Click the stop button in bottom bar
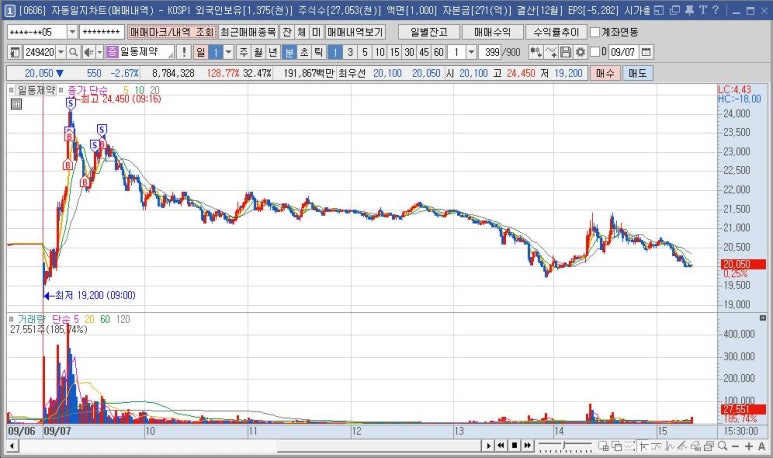Viewport: 773px width, 458px height. click(514, 446)
